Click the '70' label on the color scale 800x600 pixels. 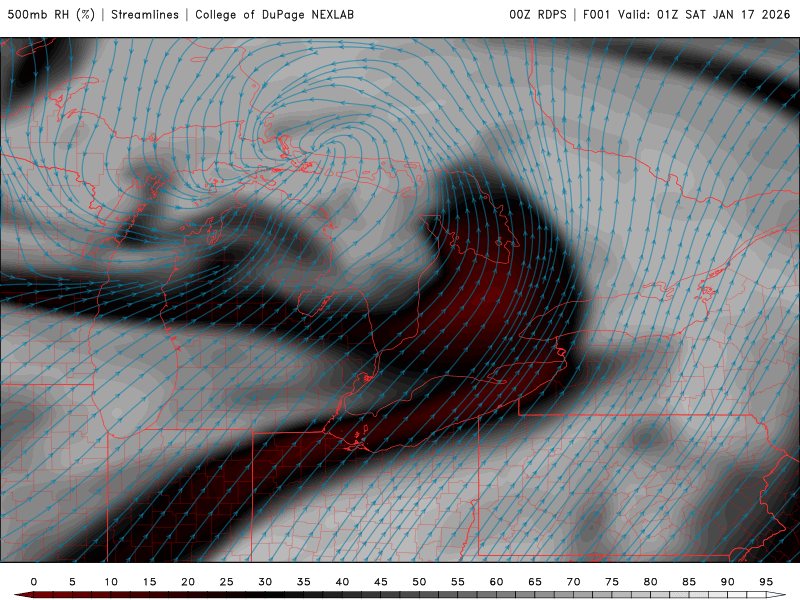pyautogui.click(x=573, y=582)
